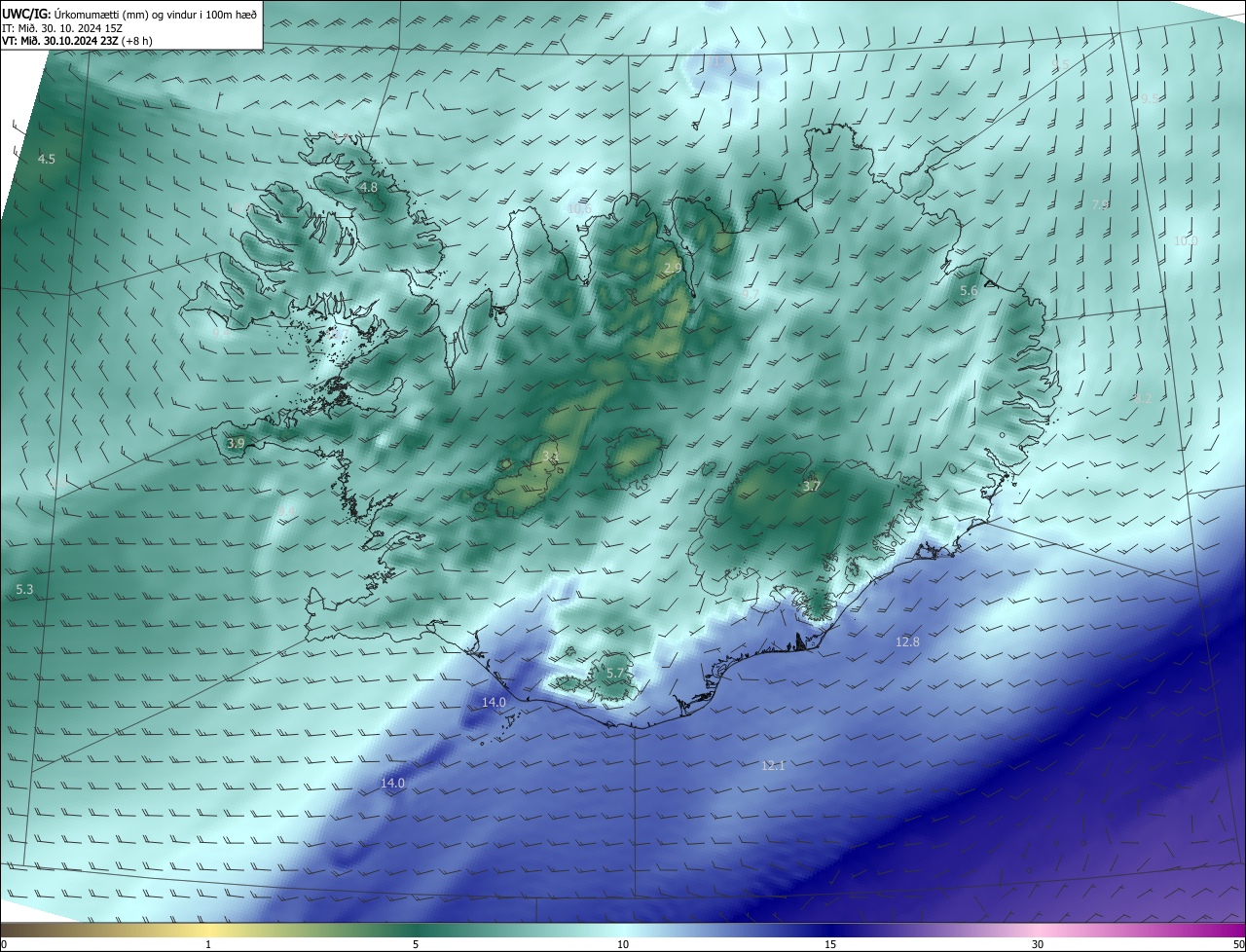
Task: Click the faint 10.0 value label
Action: point(1185,240)
